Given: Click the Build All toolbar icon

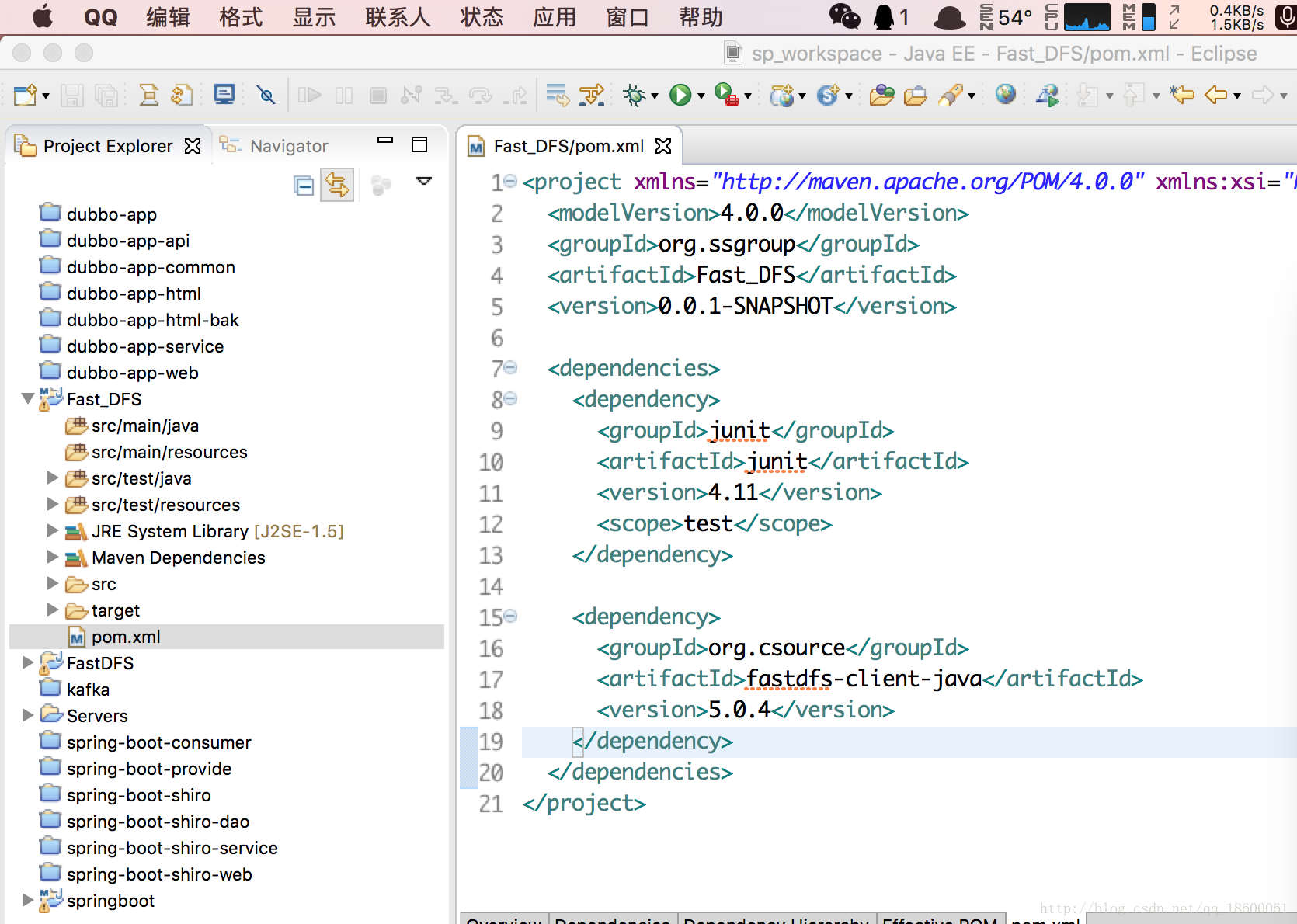Looking at the screenshot, I should coord(148,95).
